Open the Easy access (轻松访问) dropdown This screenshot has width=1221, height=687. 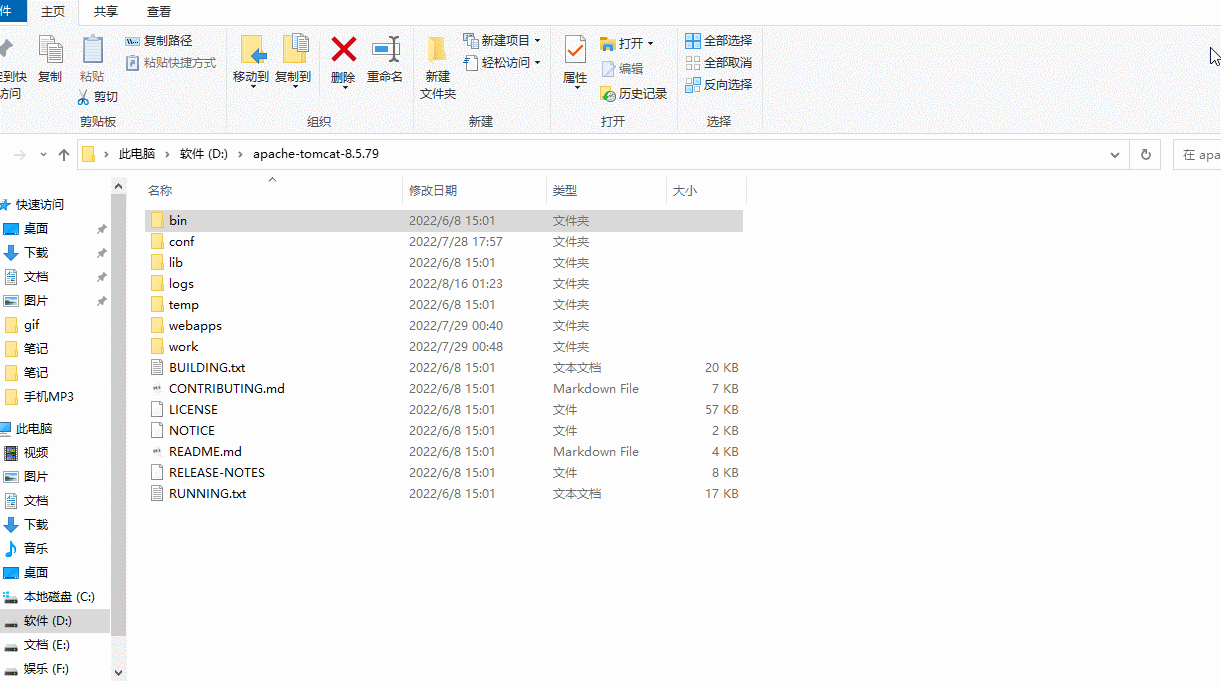tap(502, 63)
